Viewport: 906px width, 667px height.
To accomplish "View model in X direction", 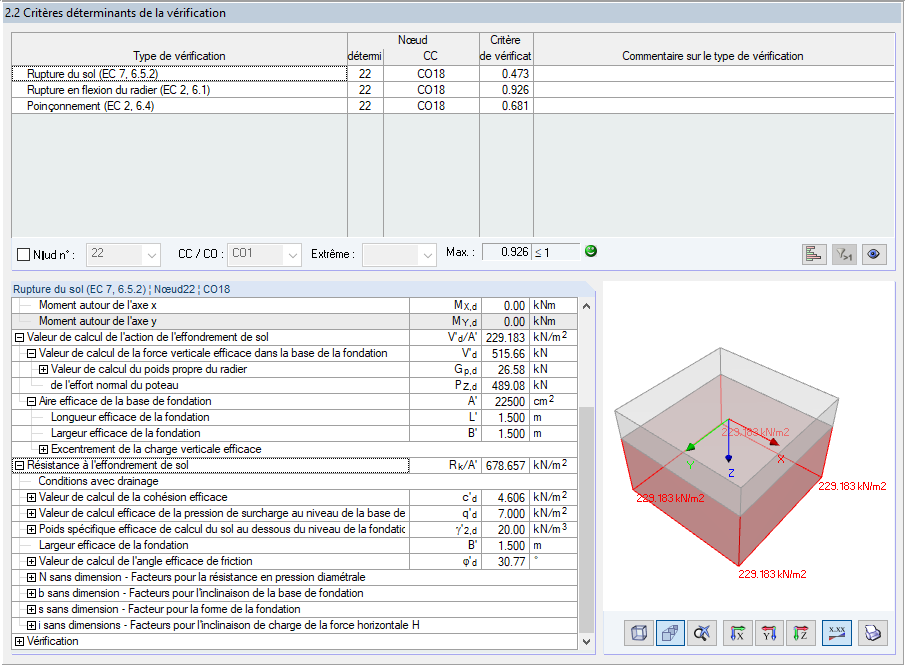I will pyautogui.click(x=737, y=633).
